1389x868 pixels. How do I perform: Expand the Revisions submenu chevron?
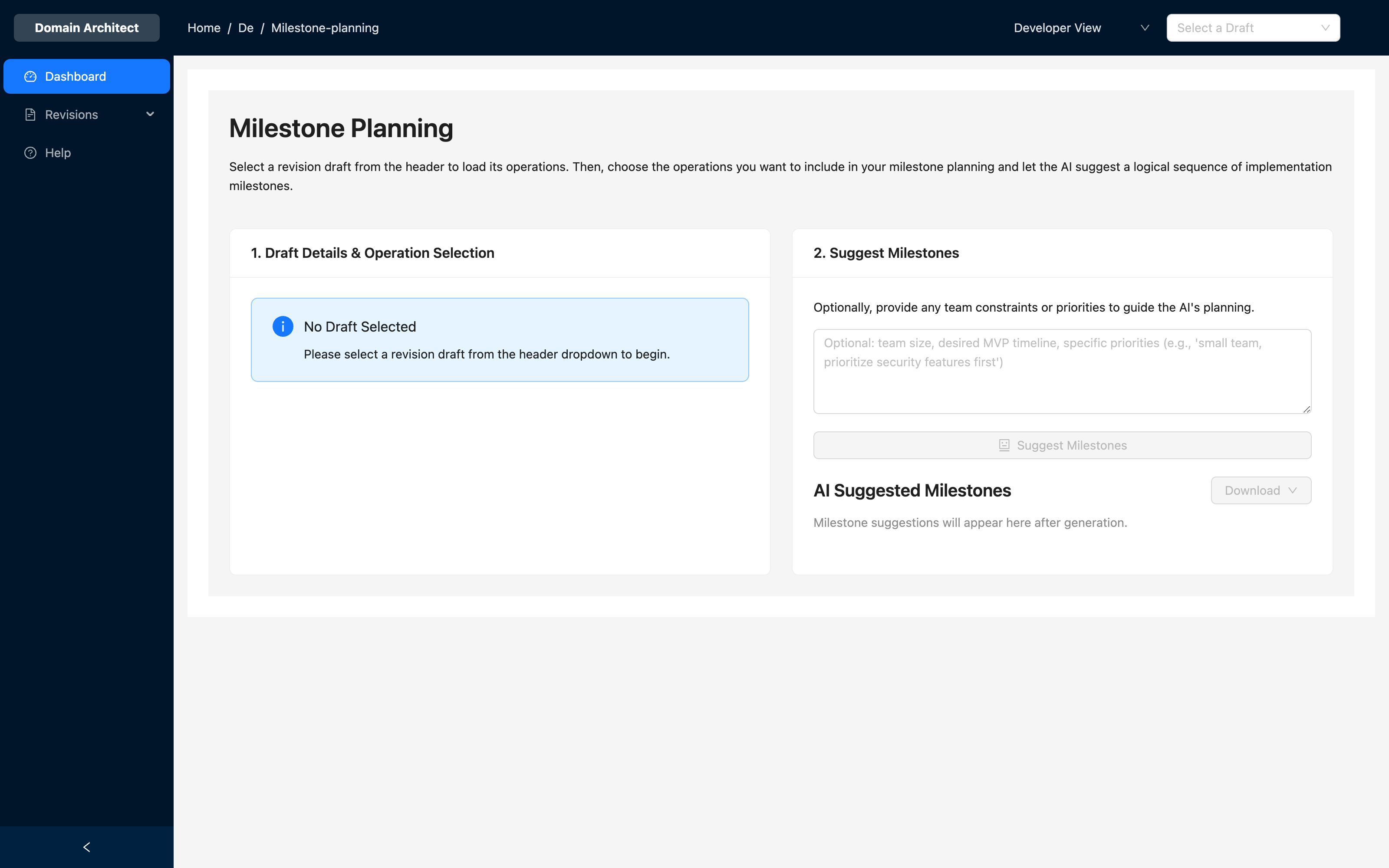click(150, 114)
